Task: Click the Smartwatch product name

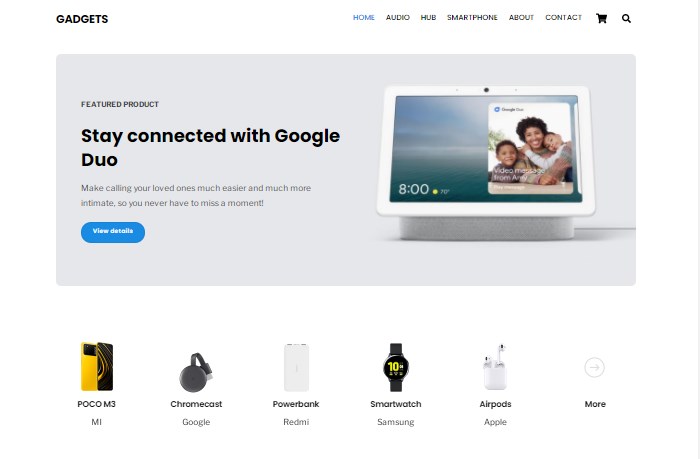Action: click(x=396, y=404)
